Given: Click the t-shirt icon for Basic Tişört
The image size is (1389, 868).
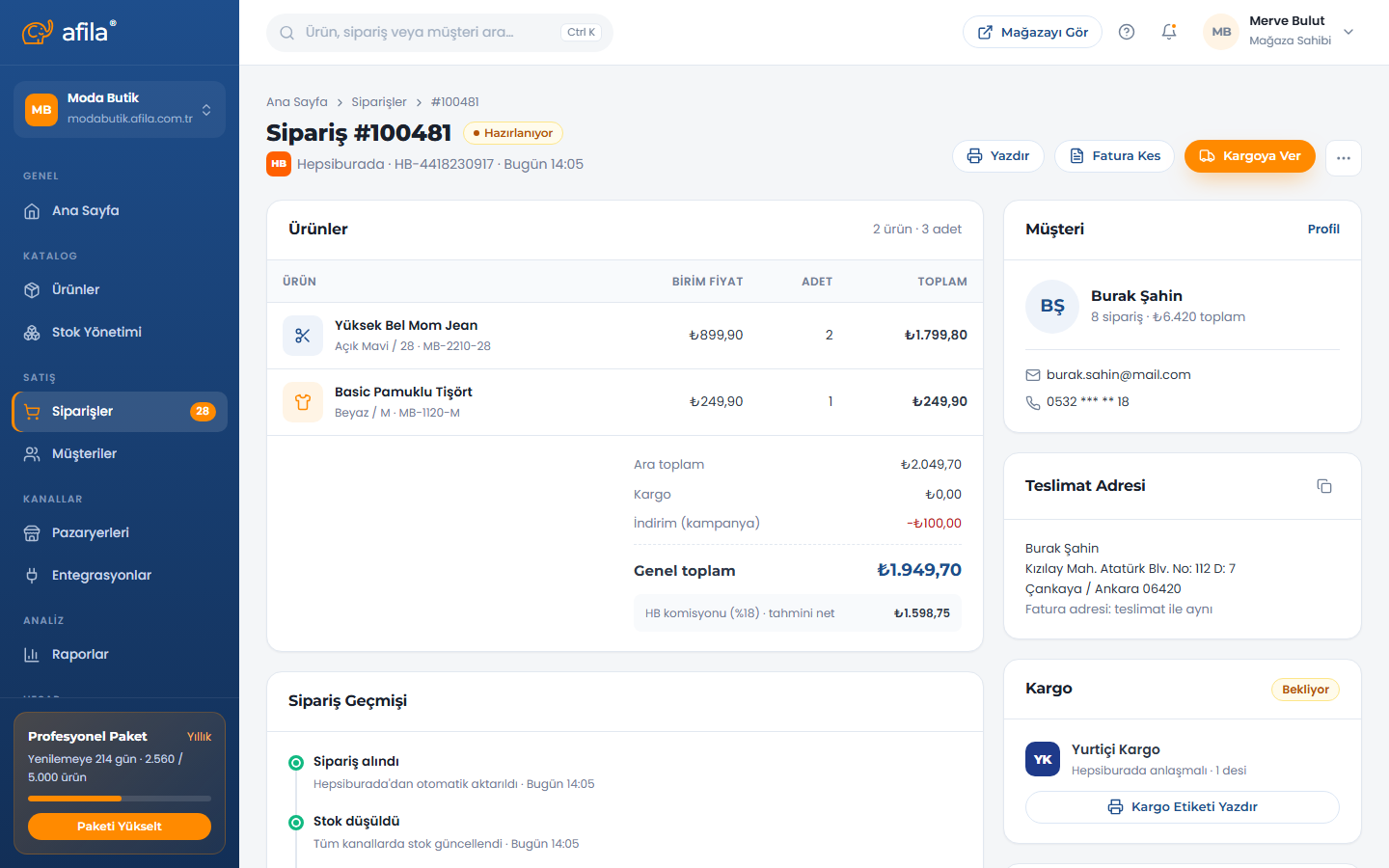Looking at the screenshot, I should [303, 402].
